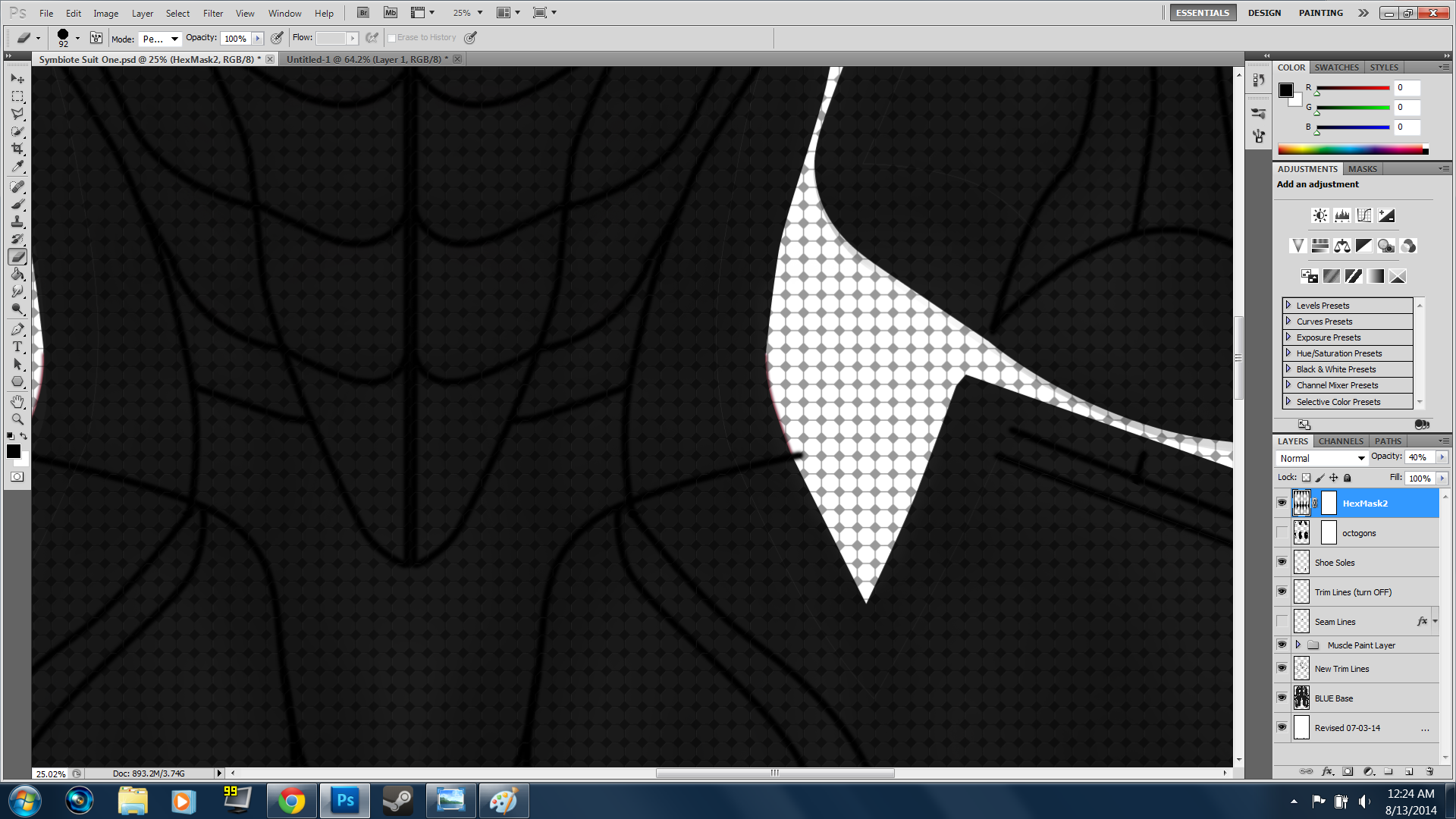Create a new group folder icon
1456x819 pixels.
tap(1389, 771)
